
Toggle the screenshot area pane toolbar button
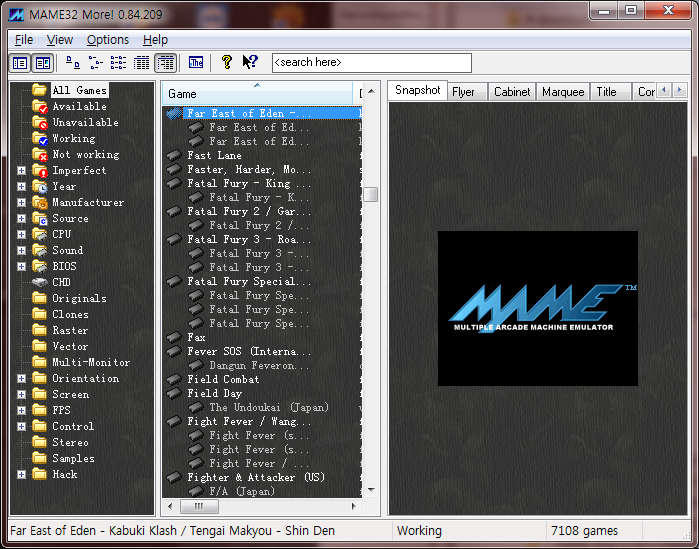(43, 63)
